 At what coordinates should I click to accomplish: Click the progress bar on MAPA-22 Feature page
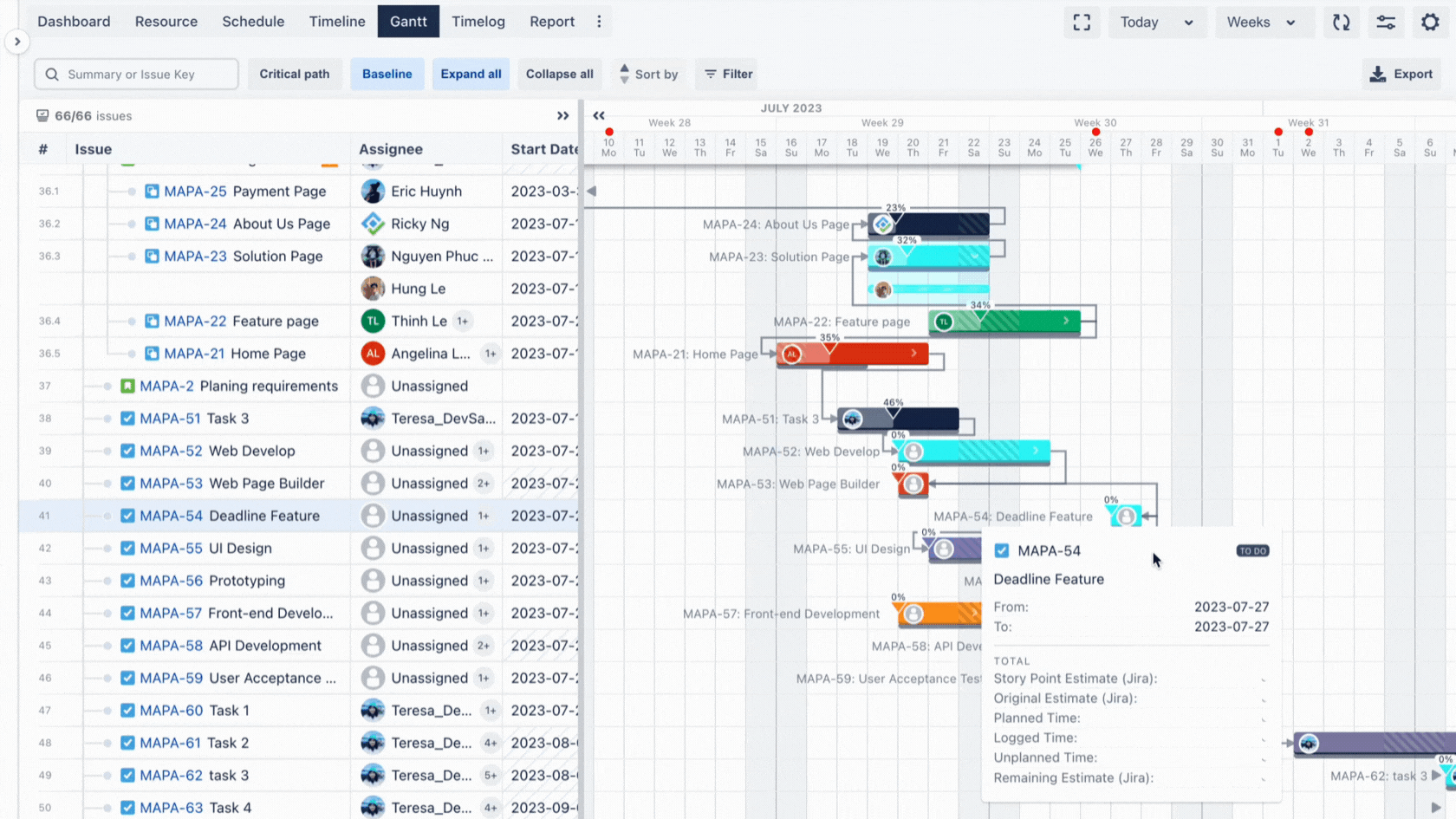pyautogui.click(x=1005, y=321)
